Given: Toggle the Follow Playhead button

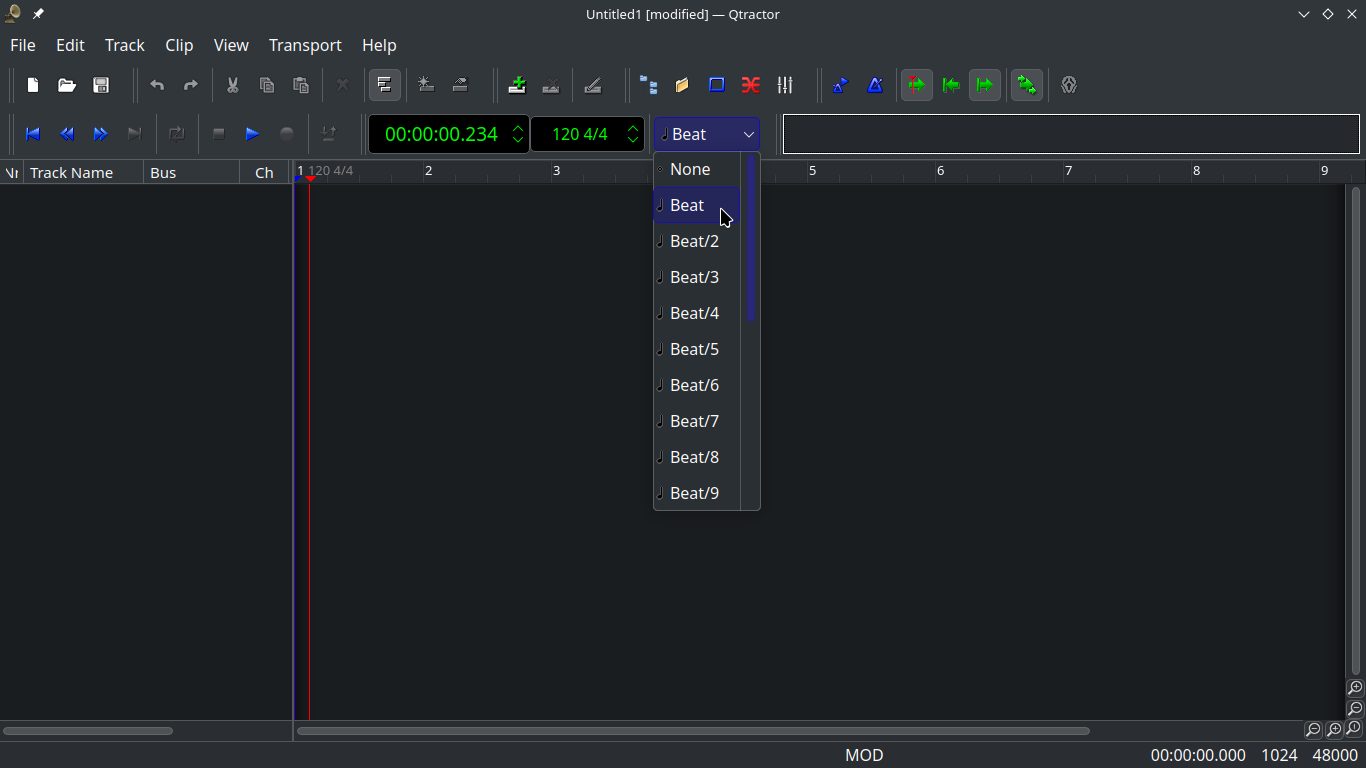Looking at the screenshot, I should [x=917, y=85].
